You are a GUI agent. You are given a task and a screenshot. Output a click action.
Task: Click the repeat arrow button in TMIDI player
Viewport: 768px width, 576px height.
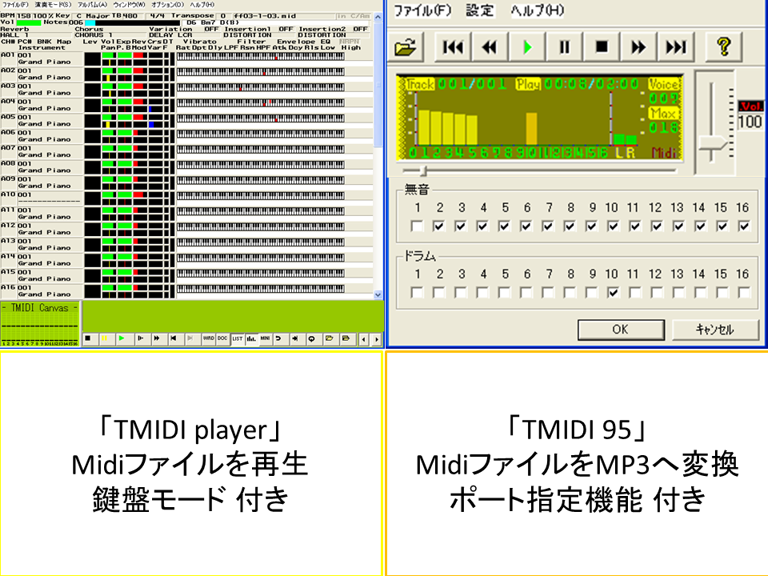click(279, 338)
